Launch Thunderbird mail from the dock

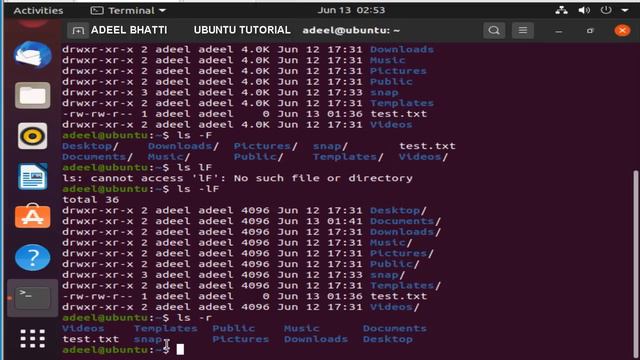(x=33, y=54)
